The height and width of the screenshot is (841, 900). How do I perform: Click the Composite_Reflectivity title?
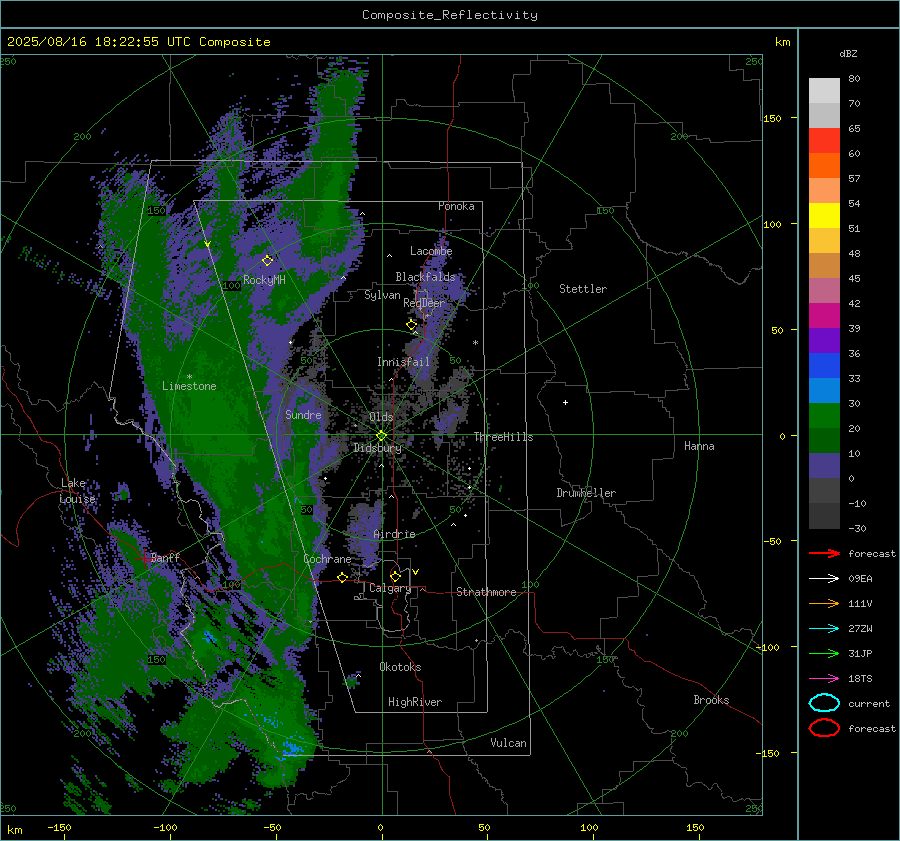[x=449, y=15]
